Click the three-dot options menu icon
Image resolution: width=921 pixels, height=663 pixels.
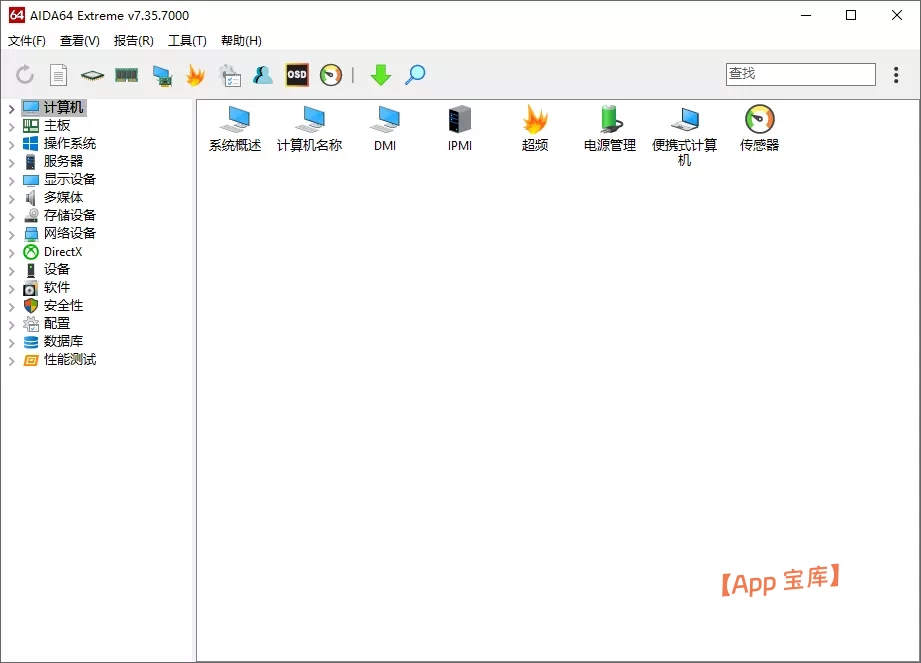coord(896,75)
